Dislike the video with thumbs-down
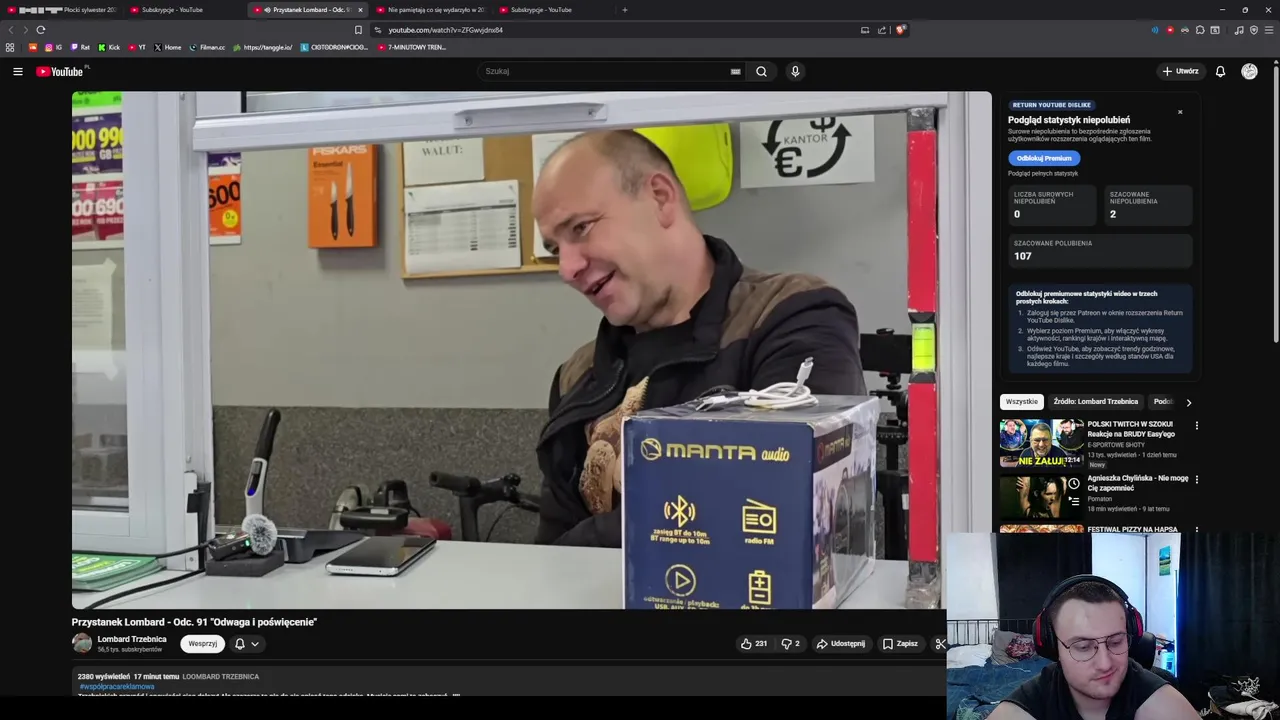The image size is (1280, 720). (x=790, y=644)
